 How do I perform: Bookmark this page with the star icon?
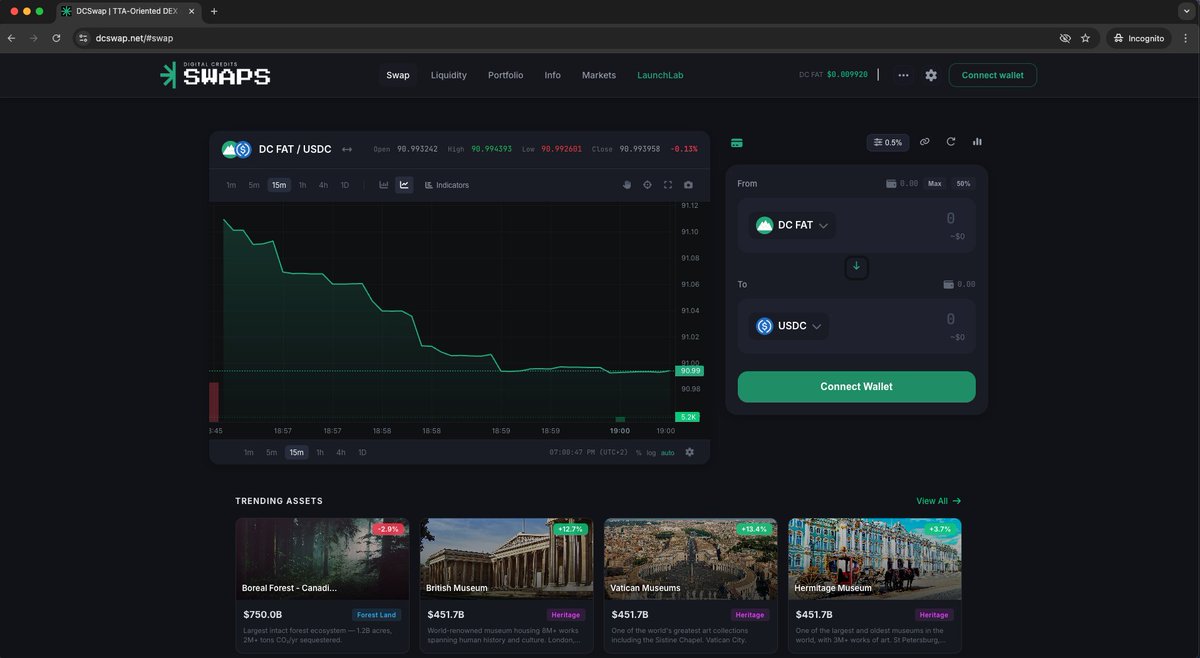pyautogui.click(x=1085, y=38)
